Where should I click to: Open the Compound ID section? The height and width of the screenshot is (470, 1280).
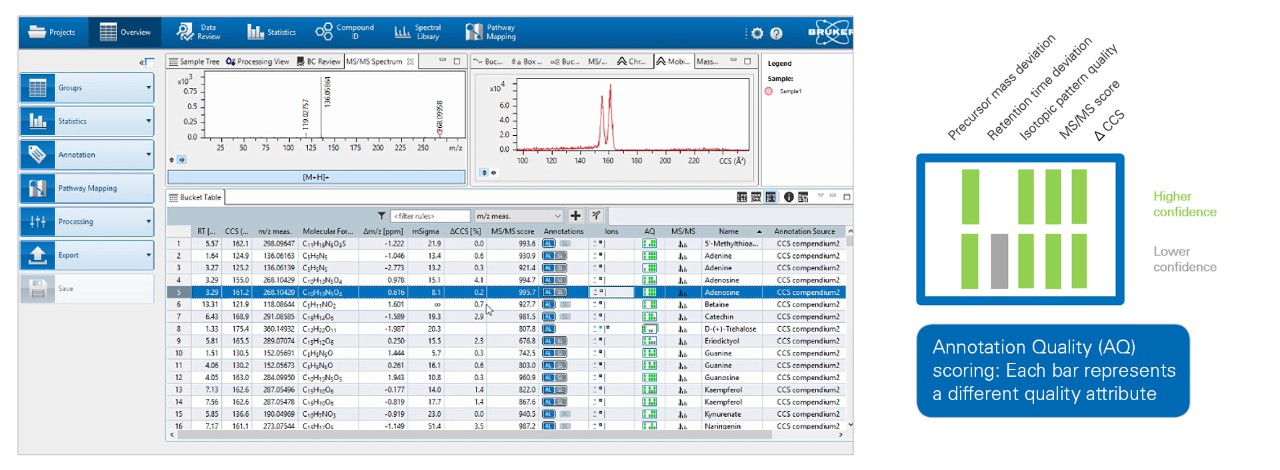(343, 32)
